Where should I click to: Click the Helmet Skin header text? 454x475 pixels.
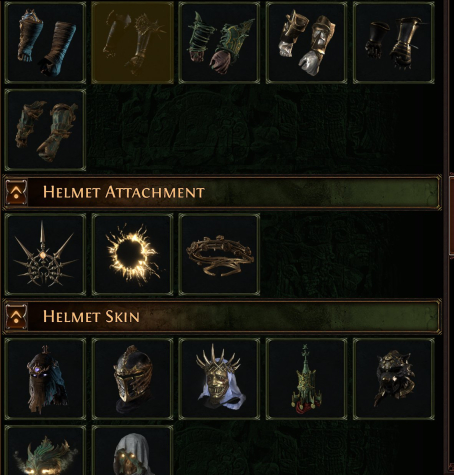point(91,316)
